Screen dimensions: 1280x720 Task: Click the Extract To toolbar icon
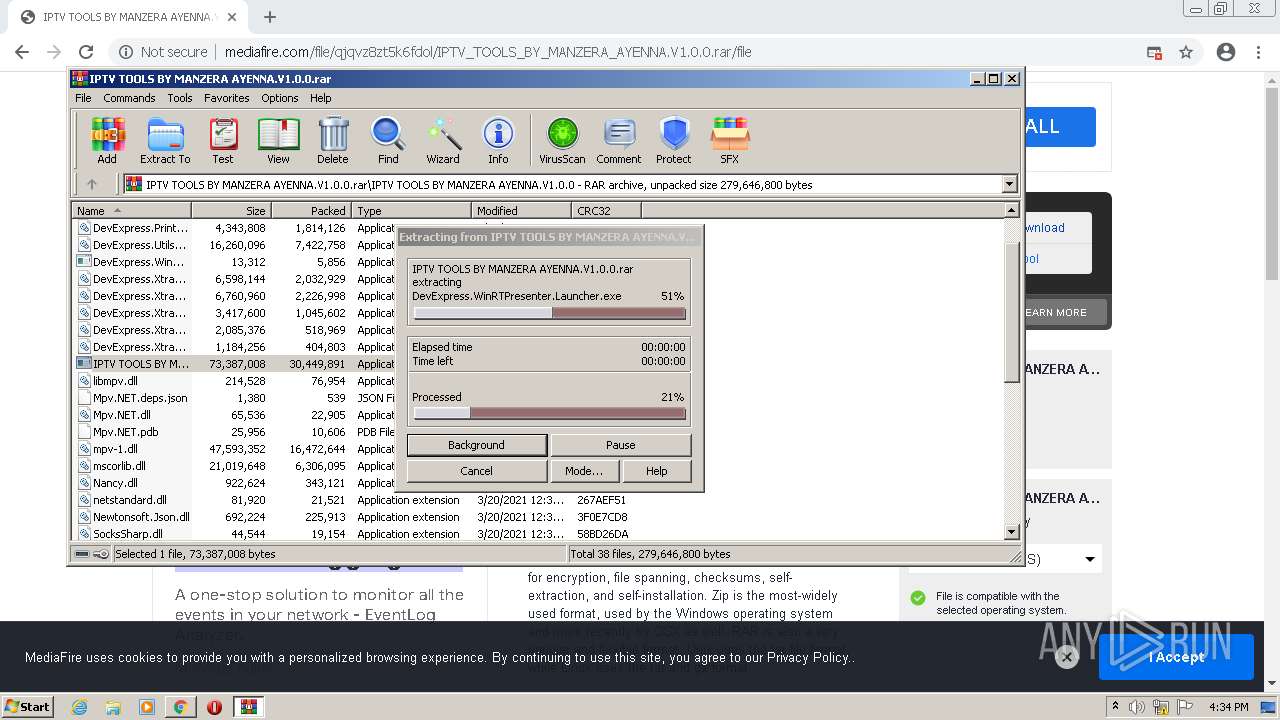[165, 140]
